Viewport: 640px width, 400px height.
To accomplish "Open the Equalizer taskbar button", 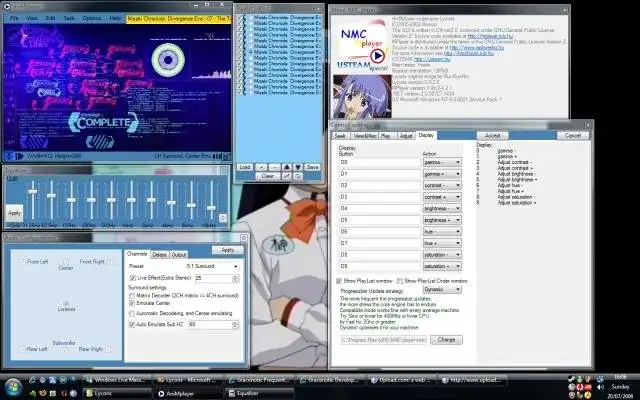I will pyautogui.click(x=260, y=393).
